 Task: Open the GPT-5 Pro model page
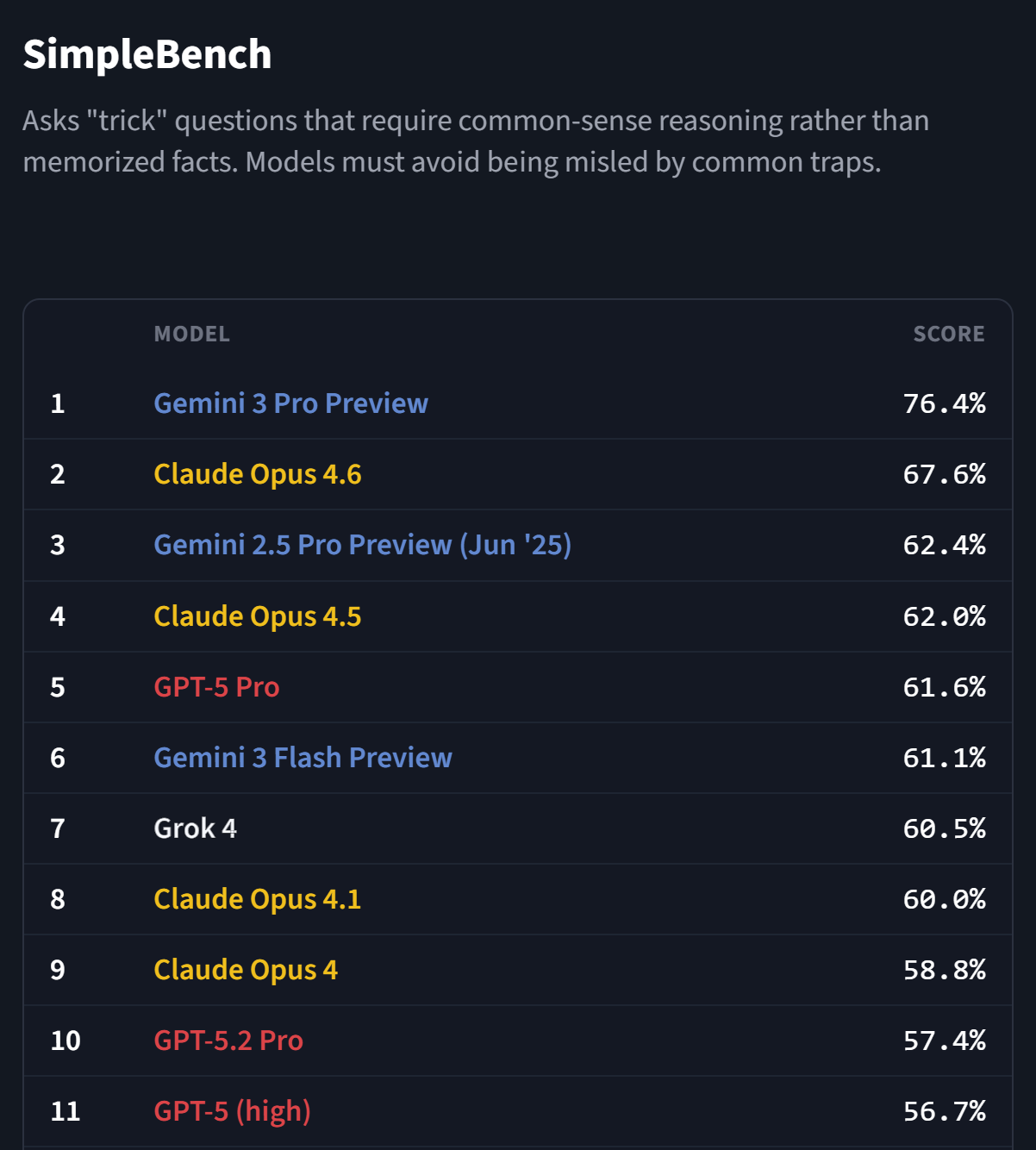216,687
